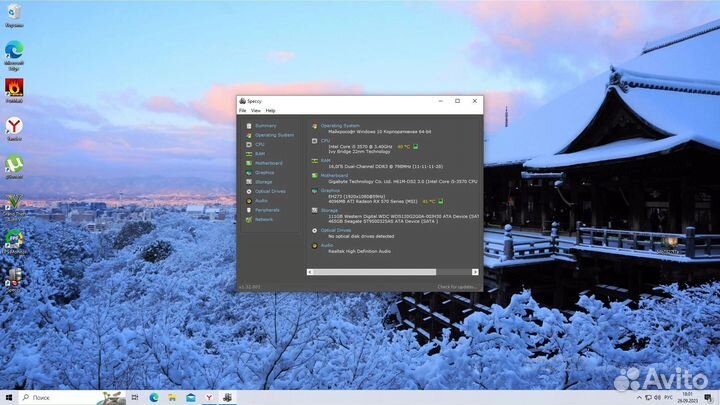The height and width of the screenshot is (405, 720).
Task: Select the uTorrent desktop shortcut
Action: point(14,164)
